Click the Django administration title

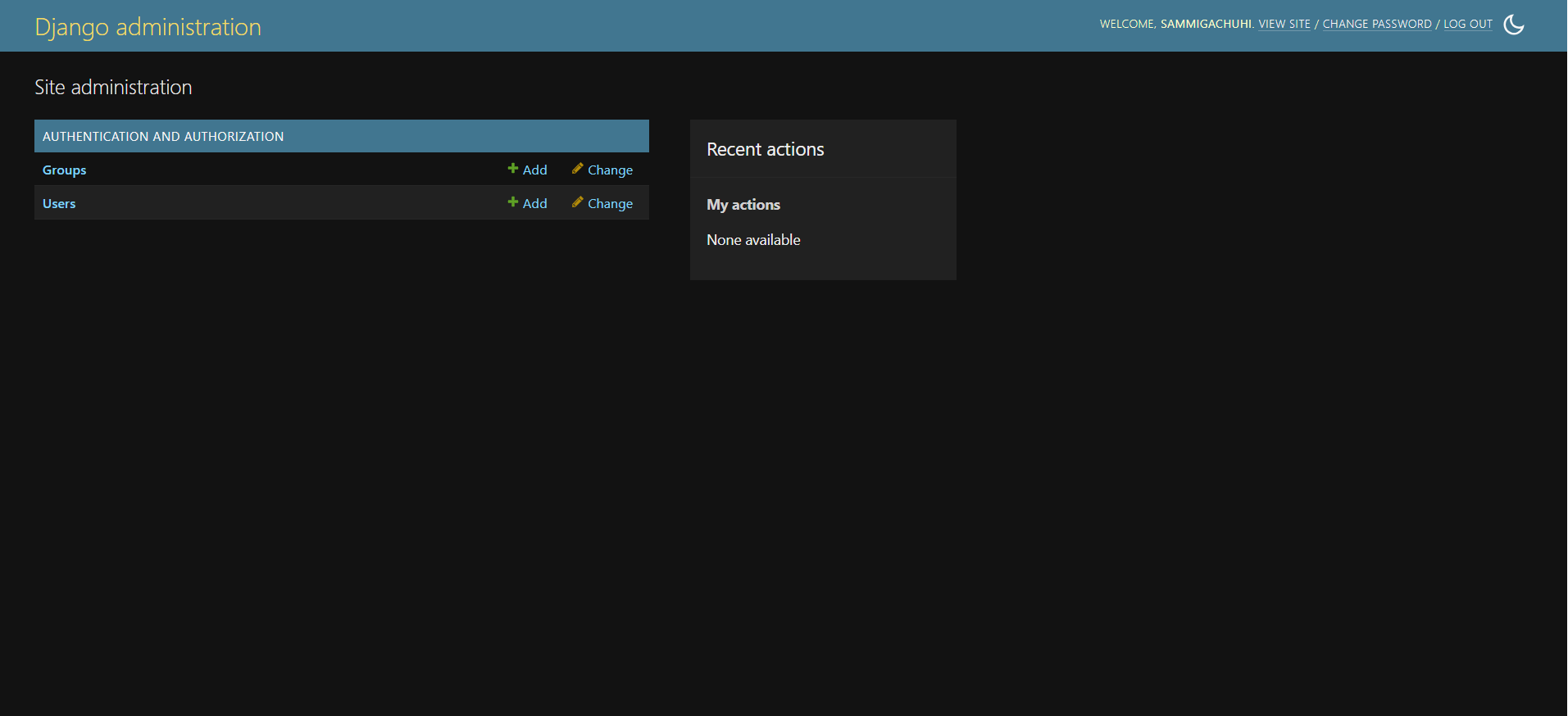(x=148, y=27)
